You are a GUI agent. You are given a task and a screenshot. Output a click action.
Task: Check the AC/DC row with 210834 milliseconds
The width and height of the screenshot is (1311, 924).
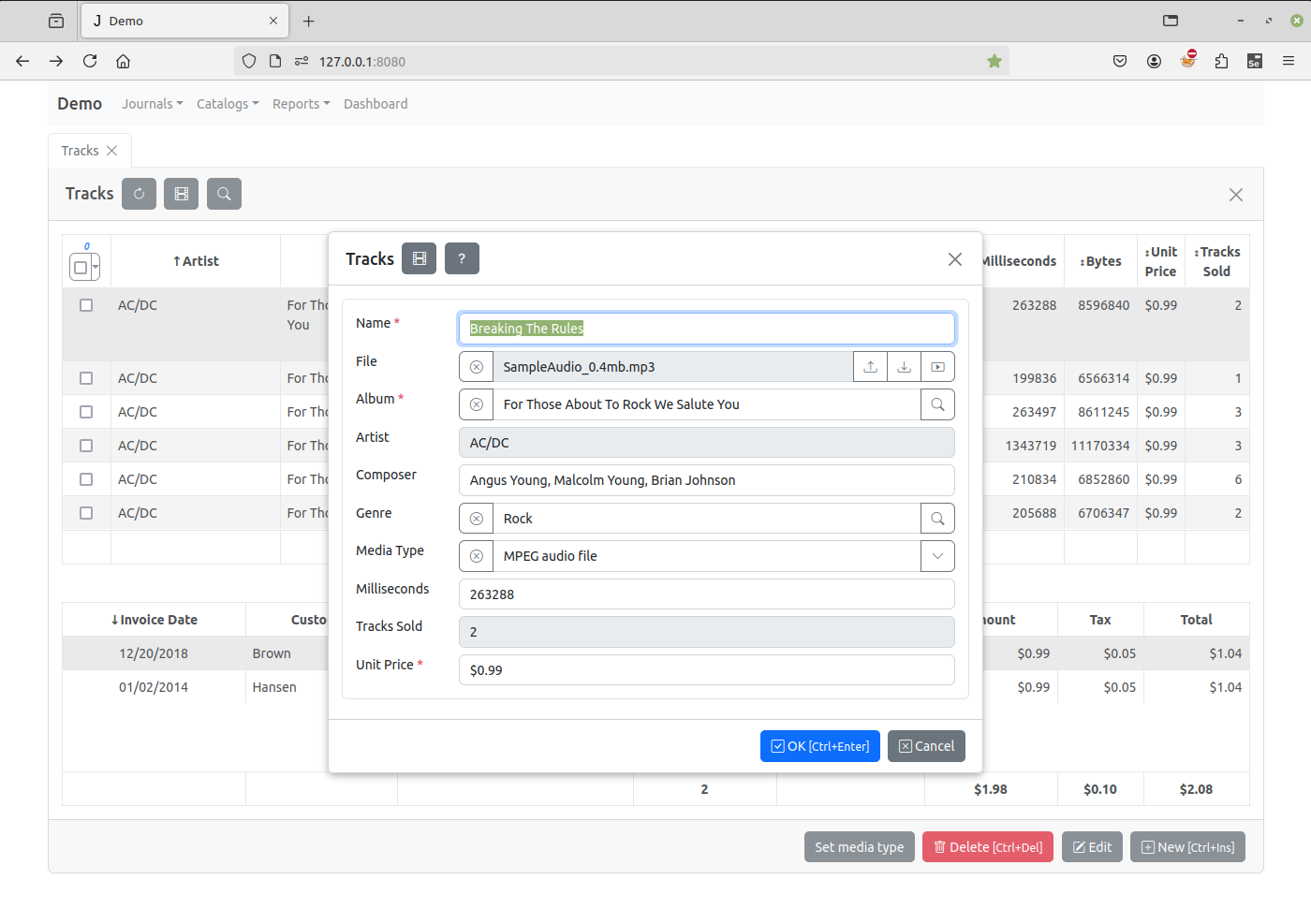86,479
